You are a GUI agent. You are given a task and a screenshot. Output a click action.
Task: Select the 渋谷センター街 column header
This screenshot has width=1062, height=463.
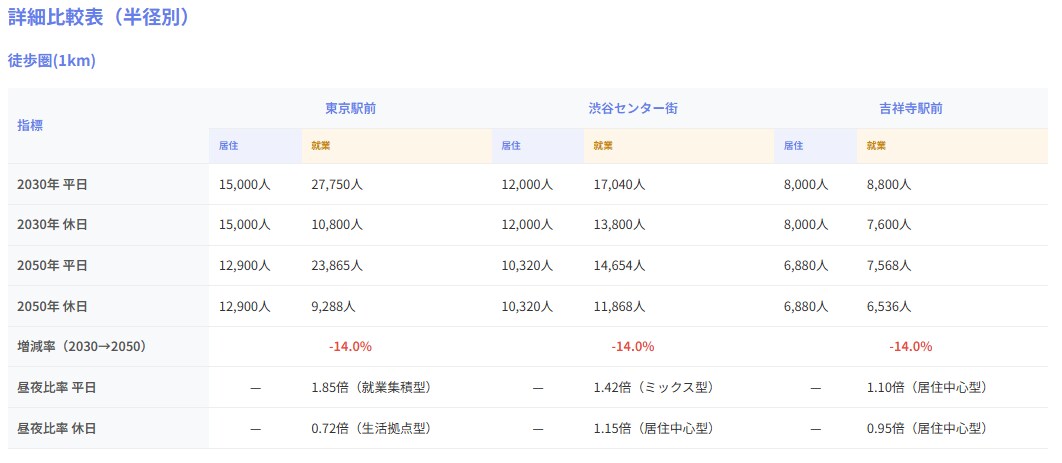pyautogui.click(x=633, y=108)
